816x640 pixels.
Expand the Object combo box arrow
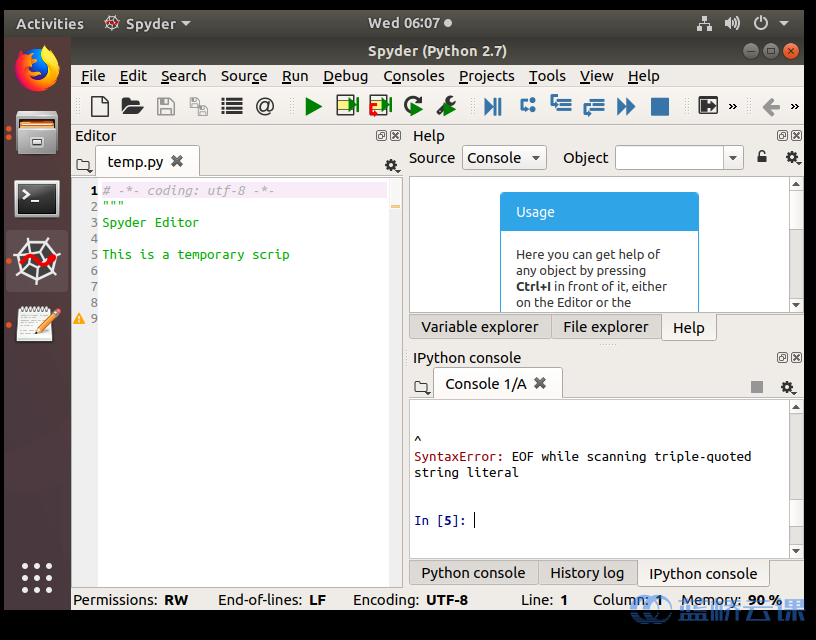733,158
